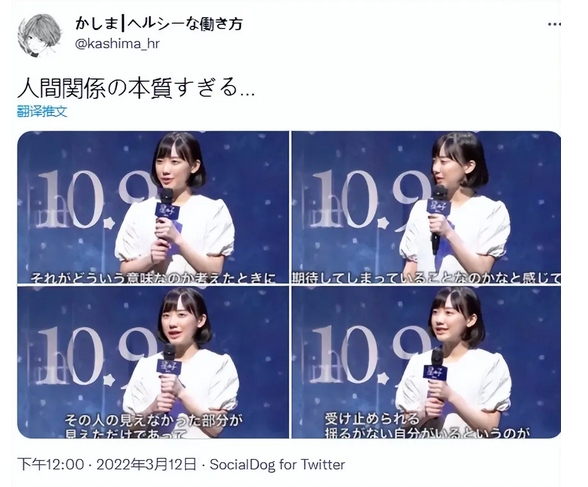The width and height of the screenshot is (588, 487).
Task: Click the microphone logo in bottom-right image
Action: pyautogui.click(x=436, y=372)
